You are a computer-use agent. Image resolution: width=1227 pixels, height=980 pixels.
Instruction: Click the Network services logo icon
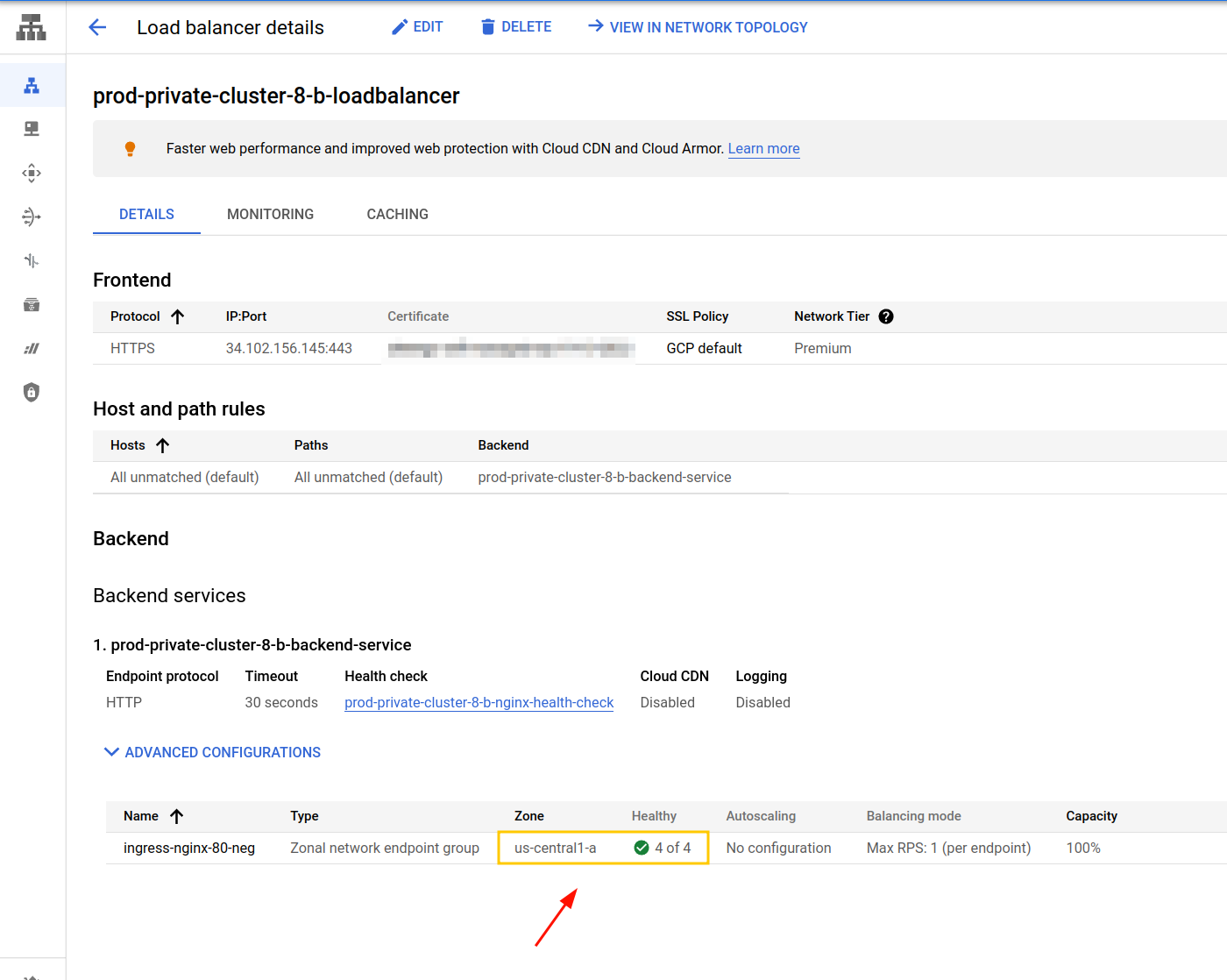pyautogui.click(x=32, y=27)
